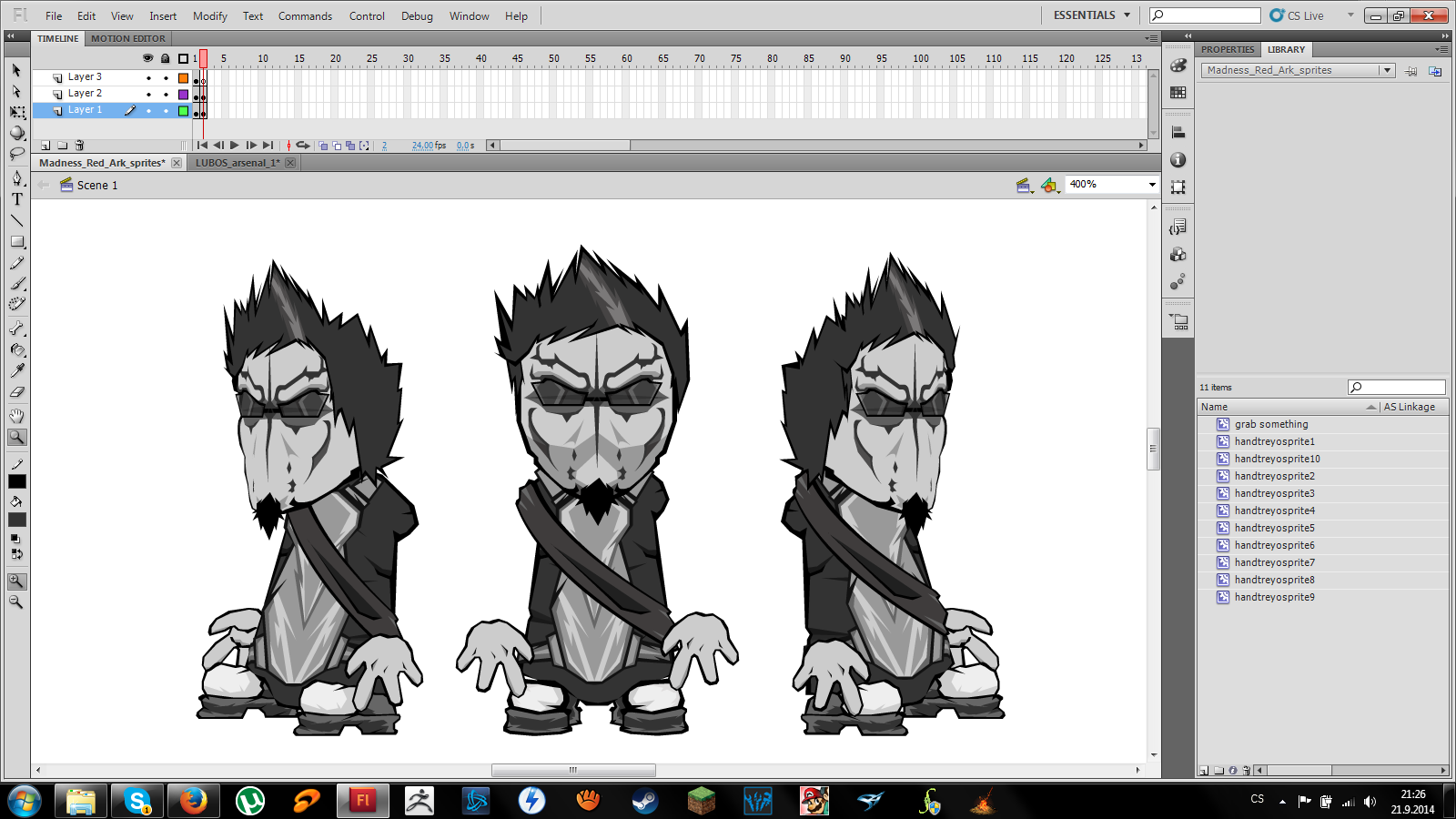Switch to the PROPERTIES tab
This screenshot has width=1456, height=819.
(1228, 49)
